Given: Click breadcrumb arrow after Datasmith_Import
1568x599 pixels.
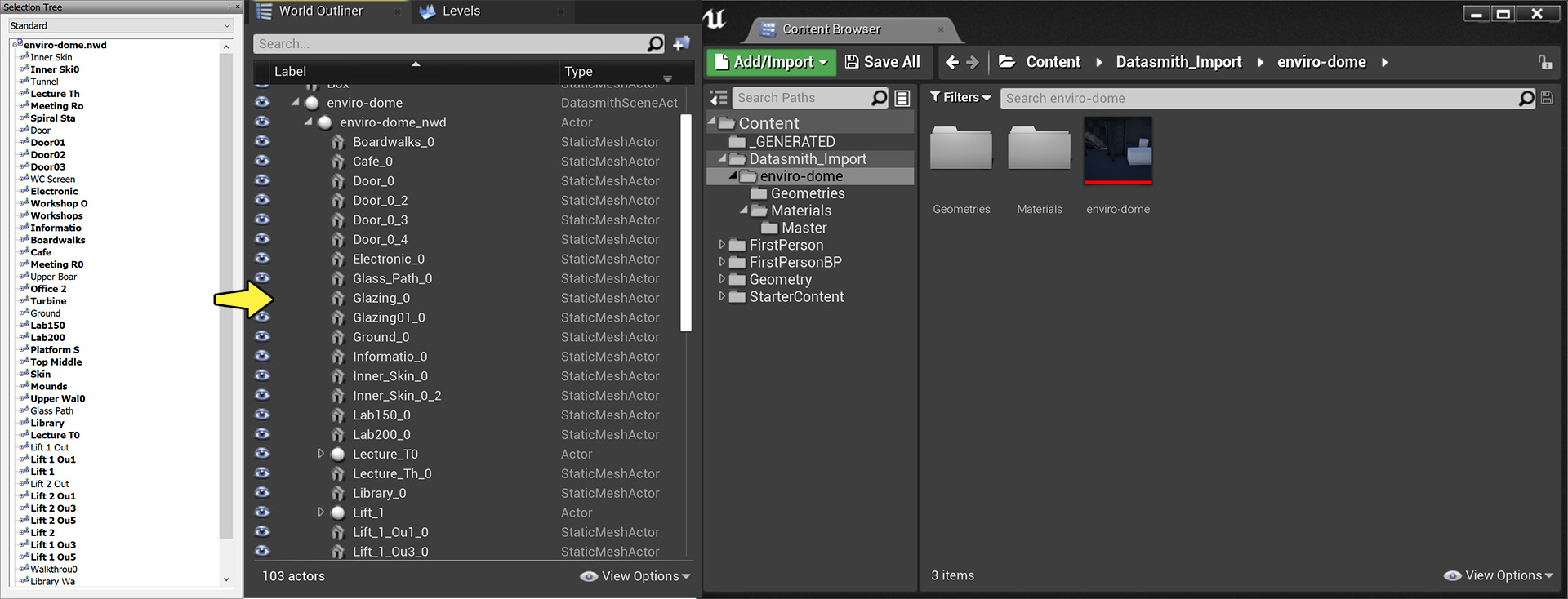Looking at the screenshot, I should coord(1260,62).
